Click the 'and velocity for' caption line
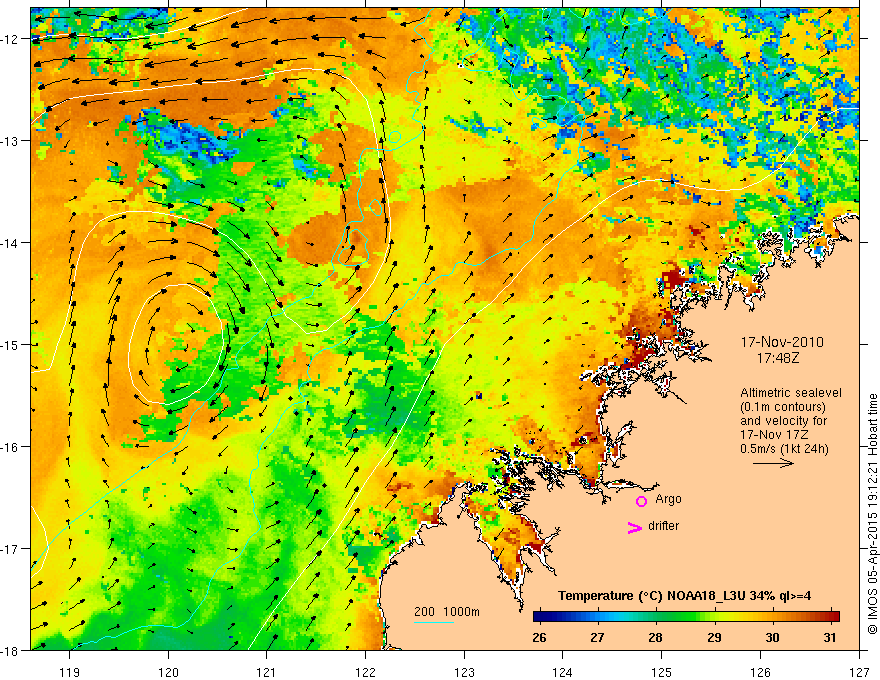Image resolution: width=880 pixels, height=680 pixels. pyautogui.click(x=783, y=421)
